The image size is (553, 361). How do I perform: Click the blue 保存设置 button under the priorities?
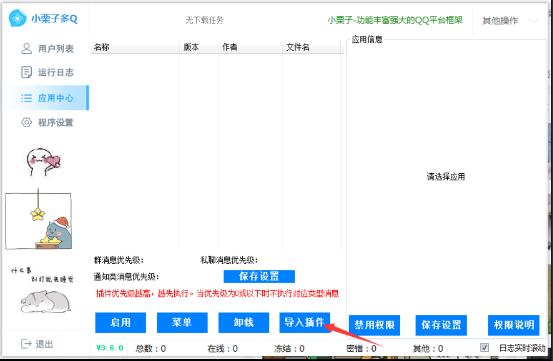point(259,276)
